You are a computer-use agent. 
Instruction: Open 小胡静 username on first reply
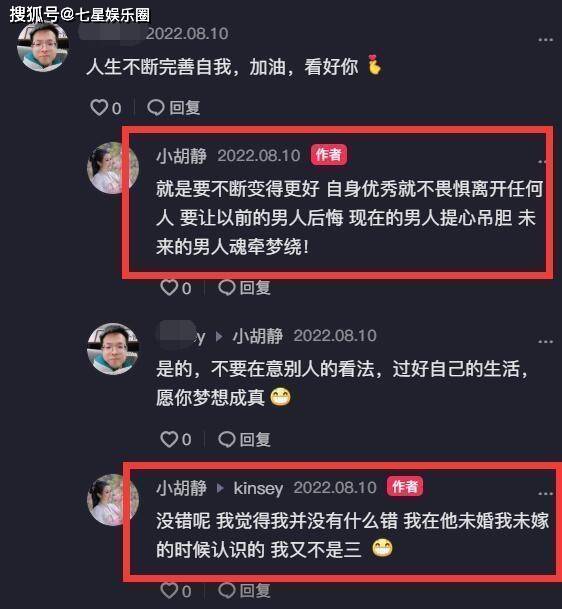tap(181, 156)
